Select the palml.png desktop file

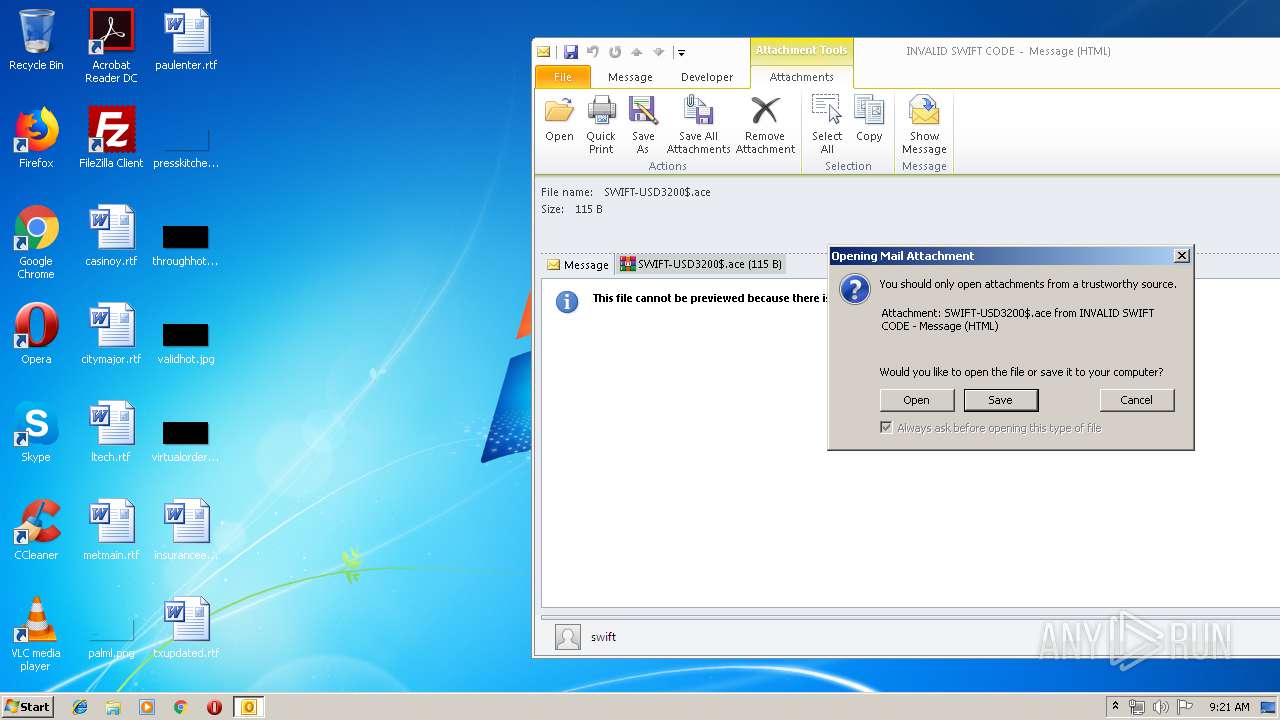111,638
